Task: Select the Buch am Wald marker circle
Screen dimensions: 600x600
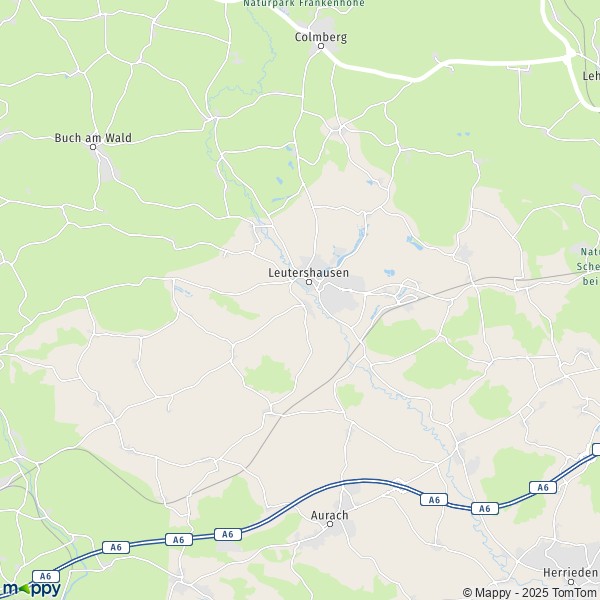Action: coord(93,147)
